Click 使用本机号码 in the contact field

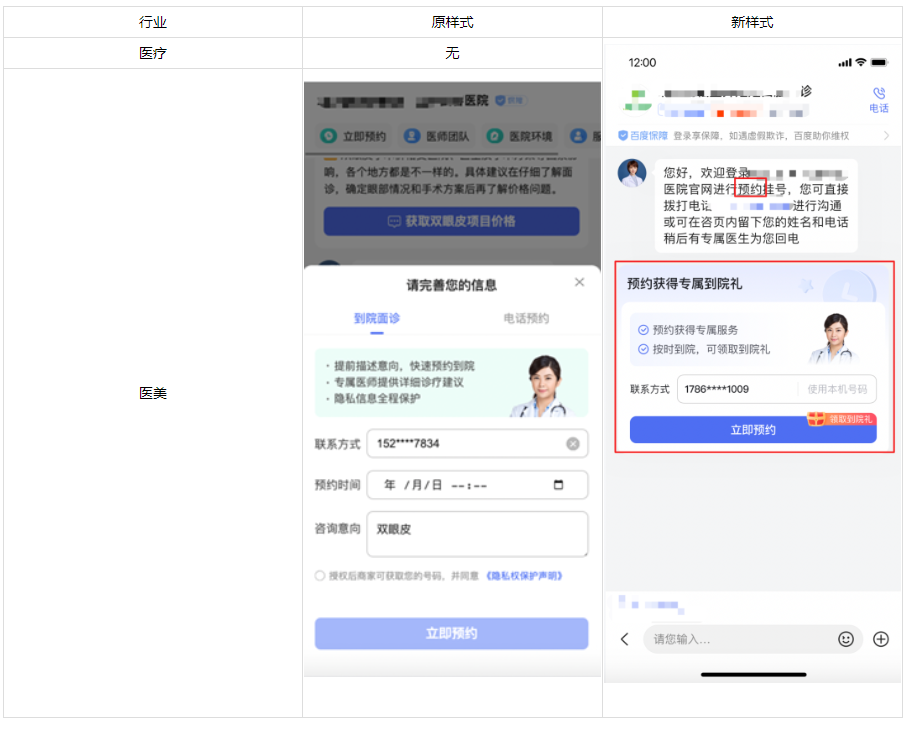(x=837, y=389)
